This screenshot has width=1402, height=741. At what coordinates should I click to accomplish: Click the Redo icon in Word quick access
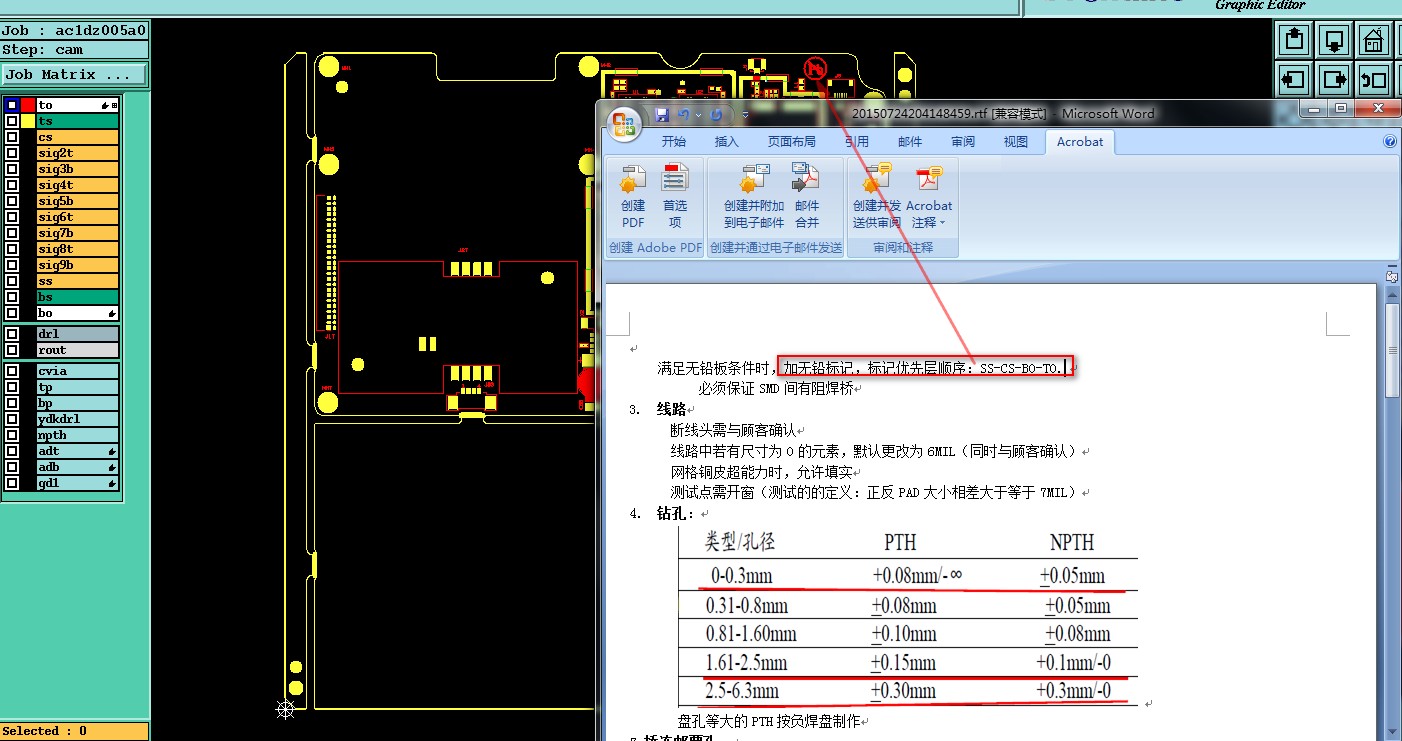coord(716,115)
